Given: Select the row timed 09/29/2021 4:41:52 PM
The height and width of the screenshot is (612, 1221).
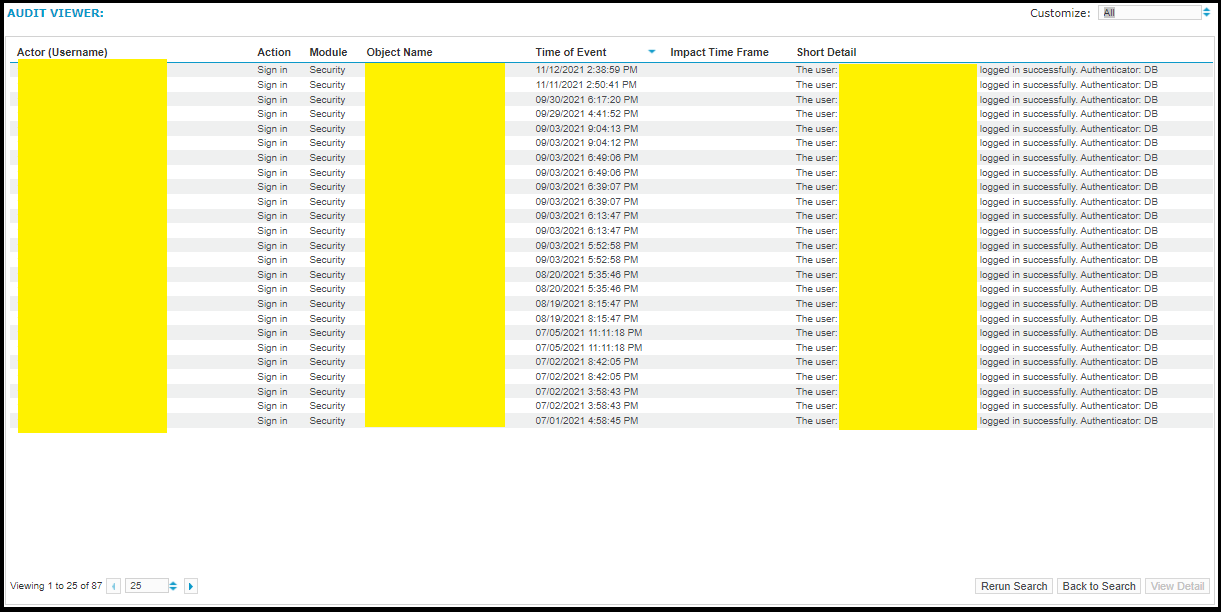Looking at the screenshot, I should 611,114.
